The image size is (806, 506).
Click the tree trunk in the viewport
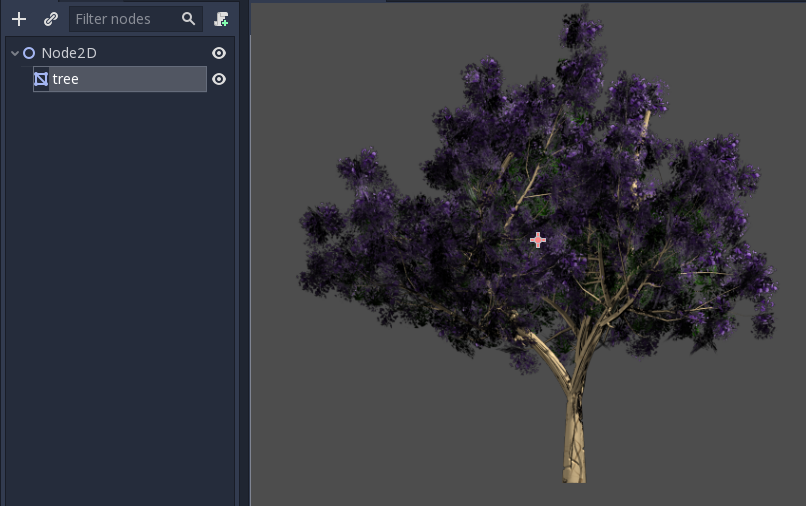click(x=574, y=440)
